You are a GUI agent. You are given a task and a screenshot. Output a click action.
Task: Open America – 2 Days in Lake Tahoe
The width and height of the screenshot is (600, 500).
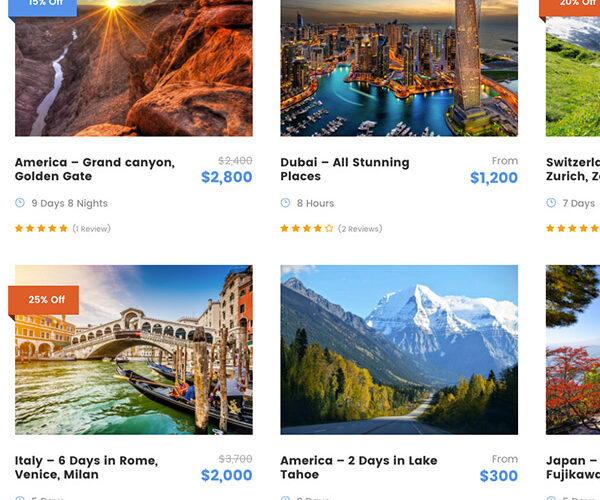(358, 467)
